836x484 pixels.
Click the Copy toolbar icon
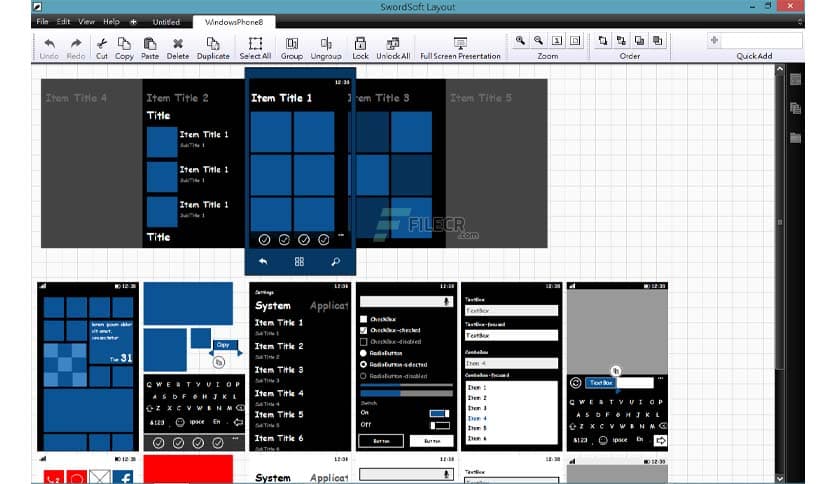124,43
